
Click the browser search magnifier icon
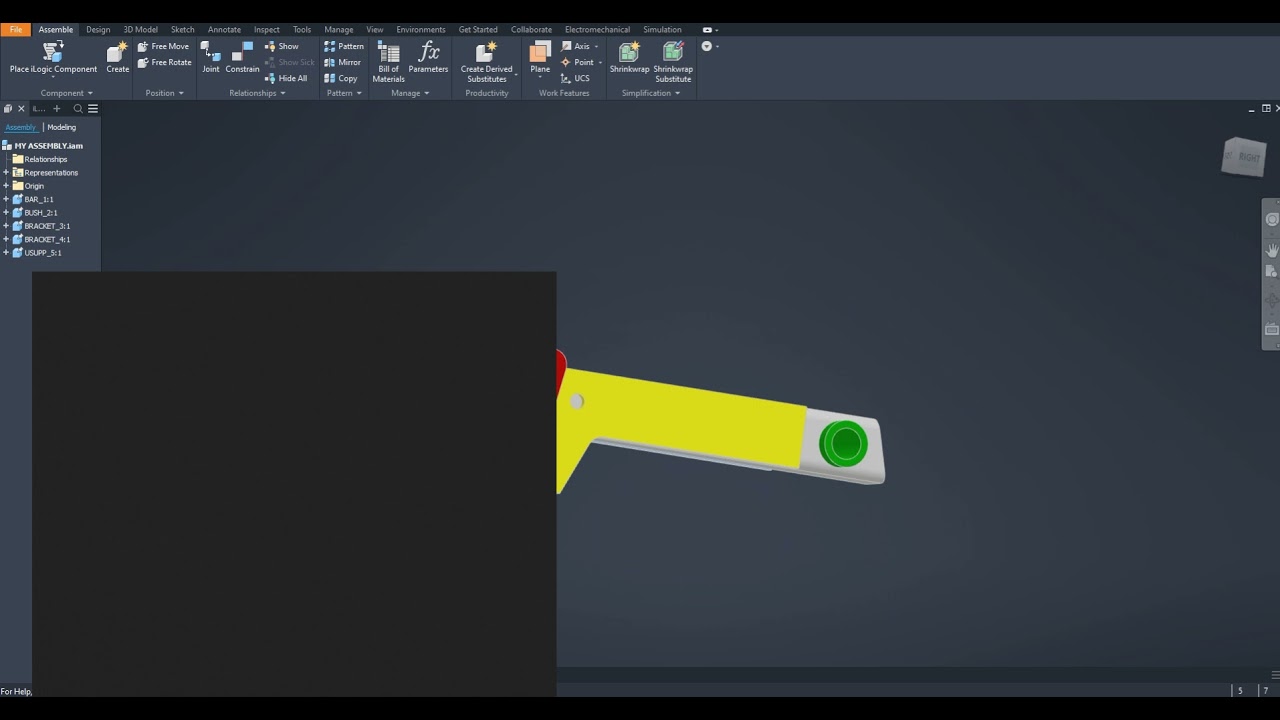pyautogui.click(x=78, y=108)
